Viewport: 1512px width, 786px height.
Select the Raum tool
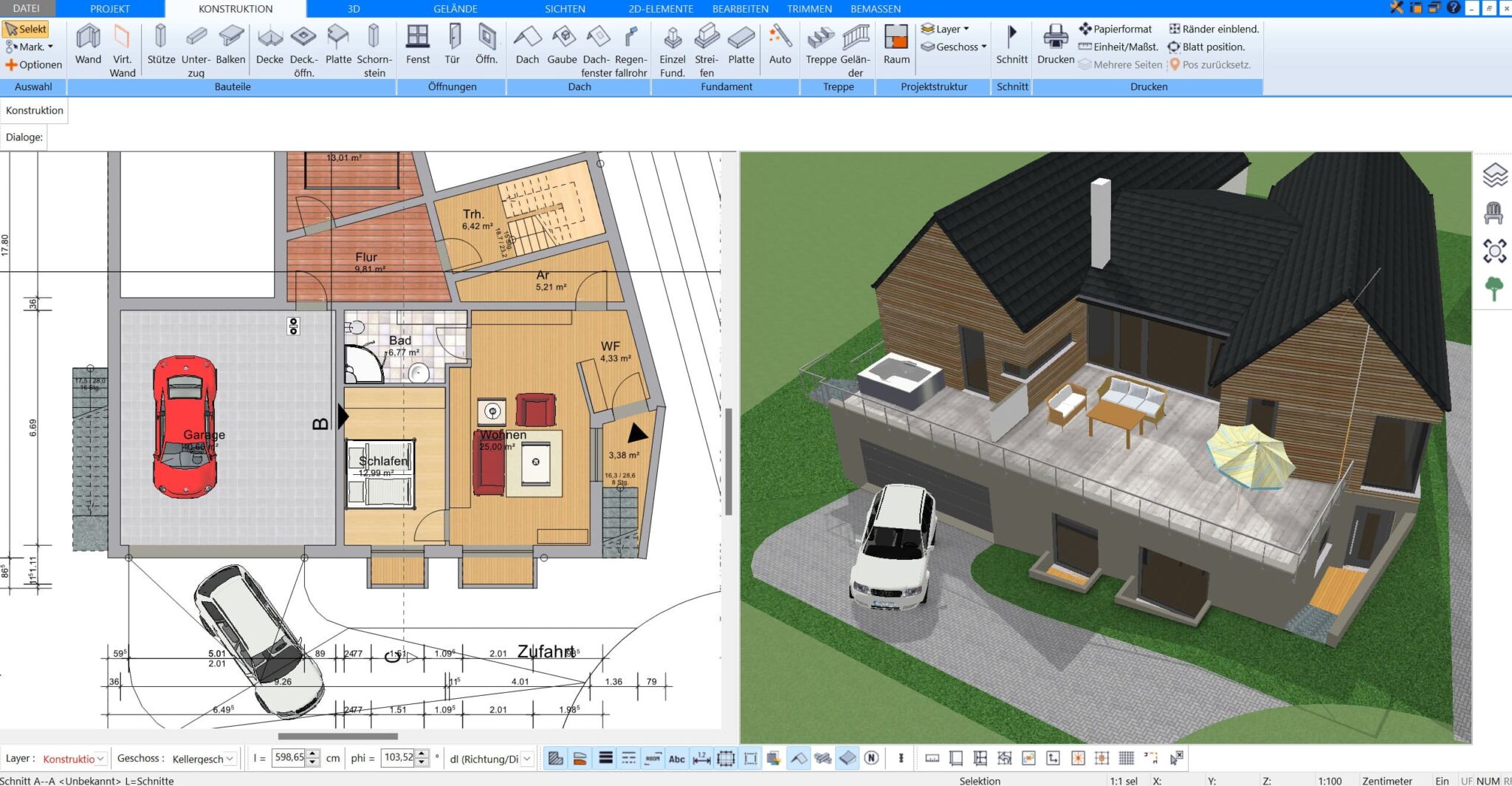point(896,44)
